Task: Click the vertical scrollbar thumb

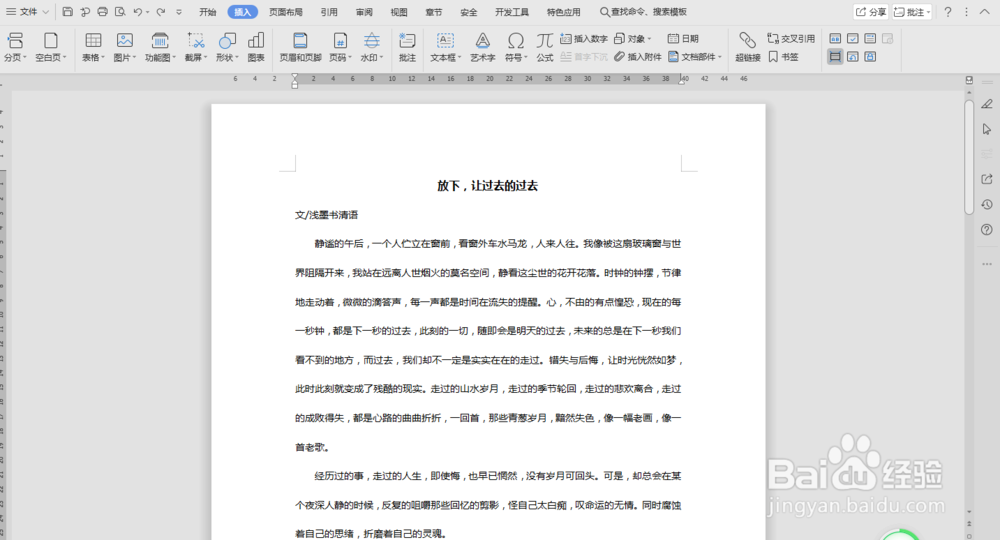Action: 969,155
